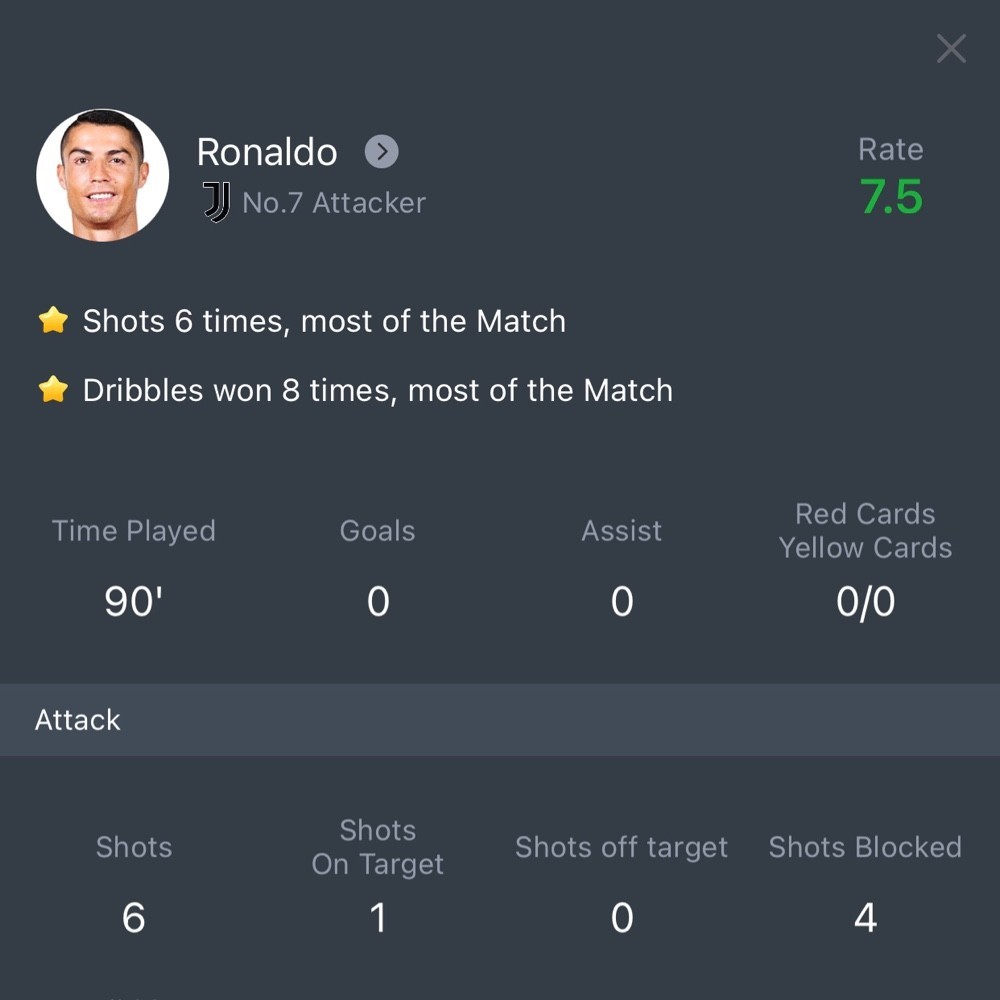Tap the Shots off target label
Viewport: 1000px width, 1000px height.
pos(621,847)
